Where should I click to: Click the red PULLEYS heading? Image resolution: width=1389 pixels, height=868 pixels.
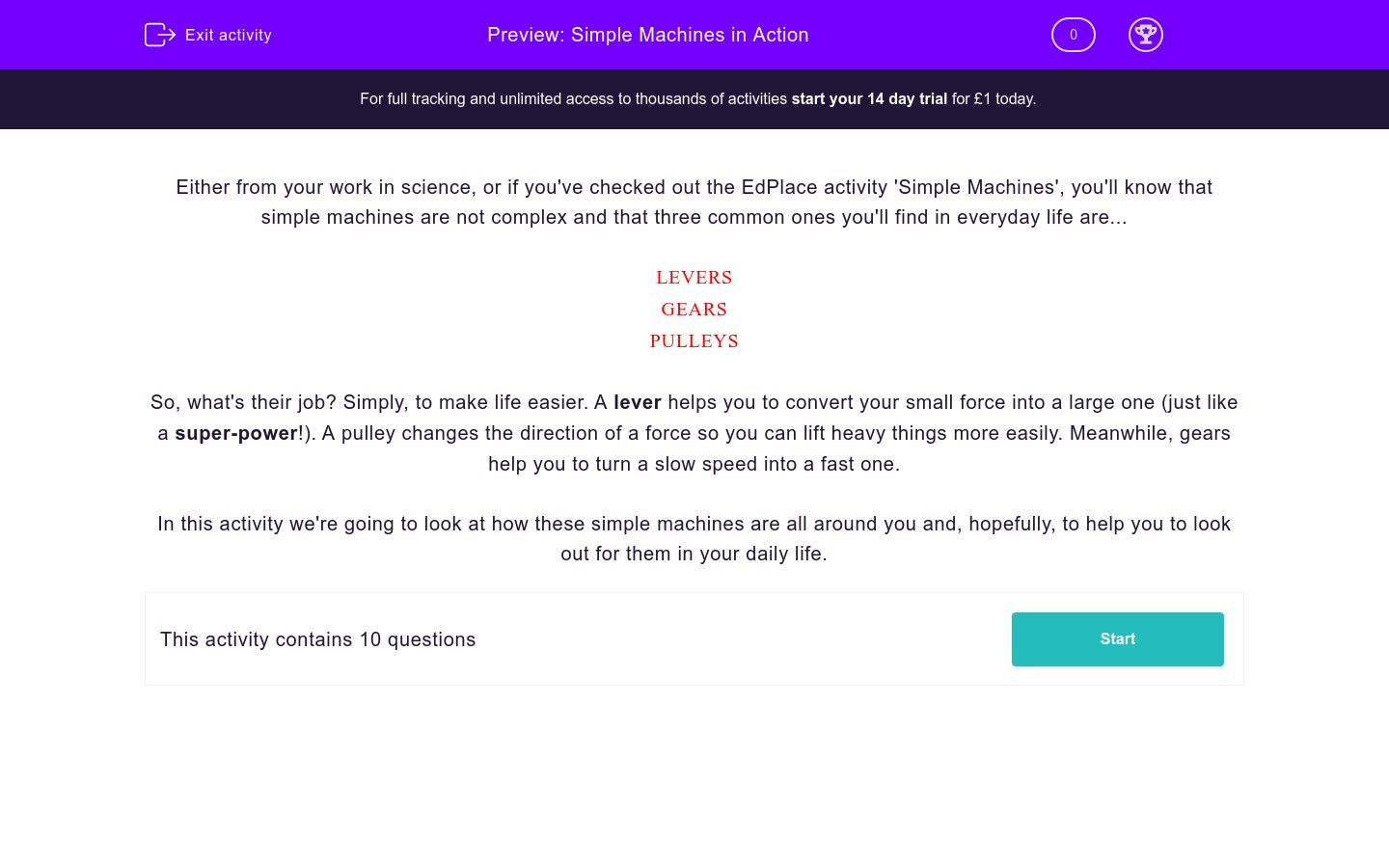[694, 341]
